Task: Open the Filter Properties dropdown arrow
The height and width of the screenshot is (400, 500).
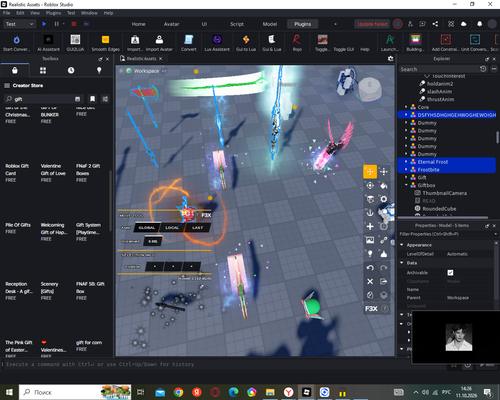Action: [496, 234]
